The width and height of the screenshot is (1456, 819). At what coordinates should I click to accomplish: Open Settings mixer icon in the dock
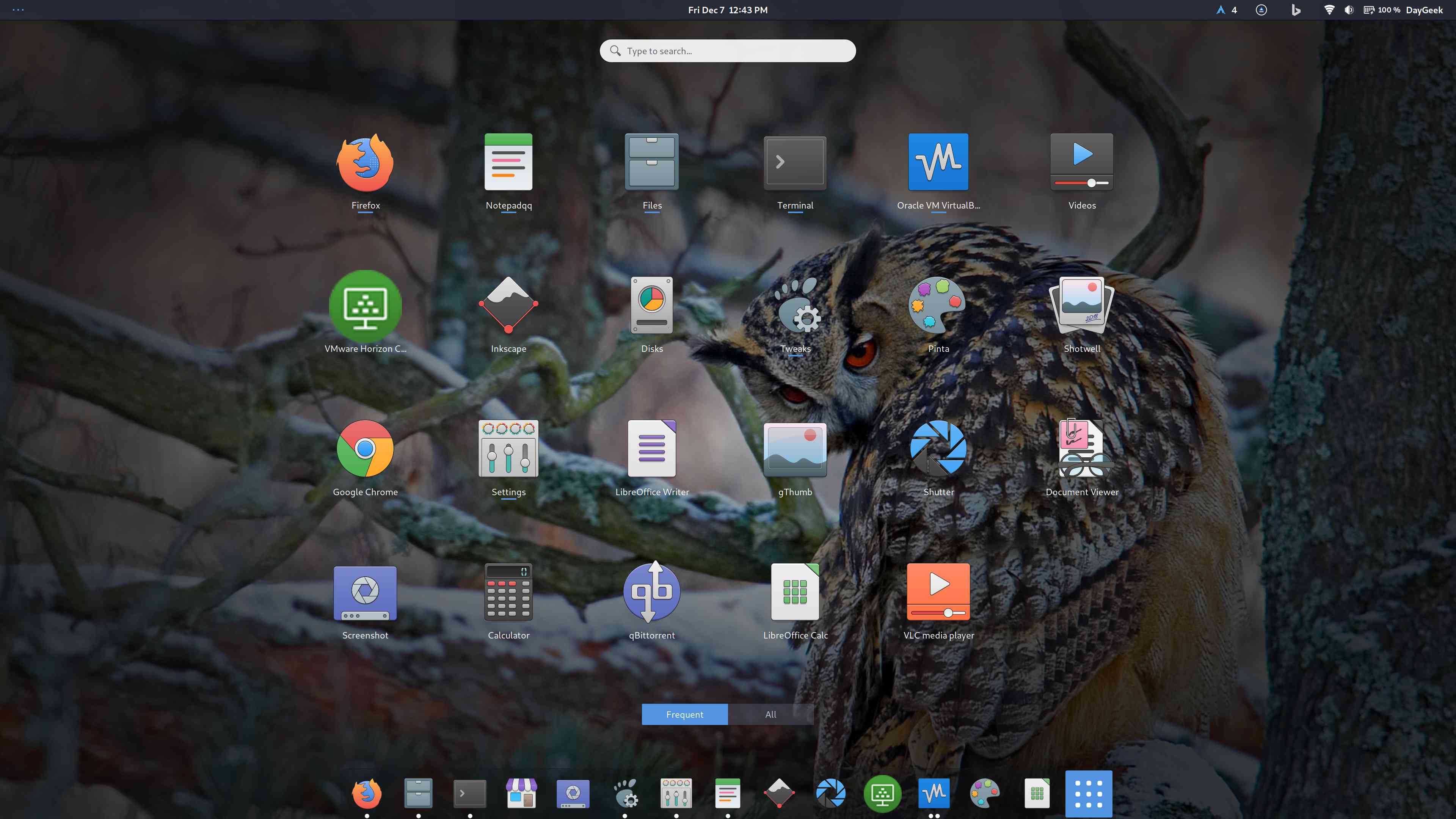[676, 794]
